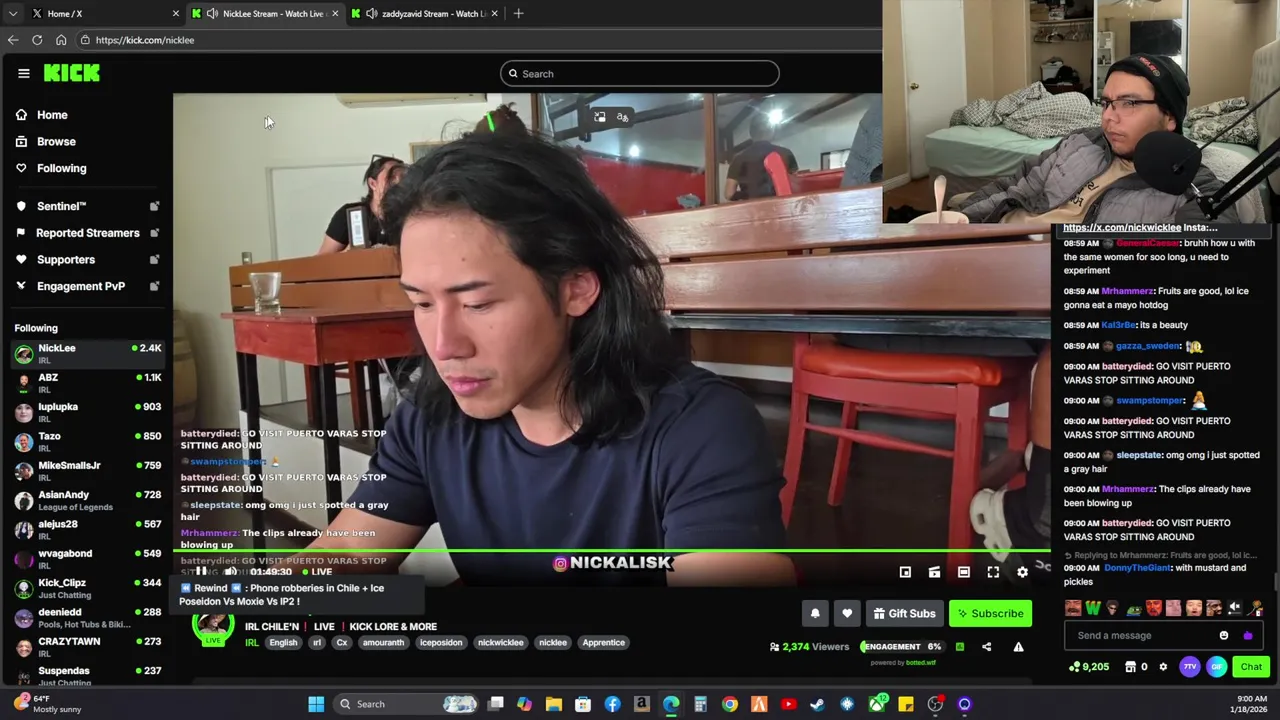Click the English language tag
The image size is (1280, 720).
[x=283, y=643]
